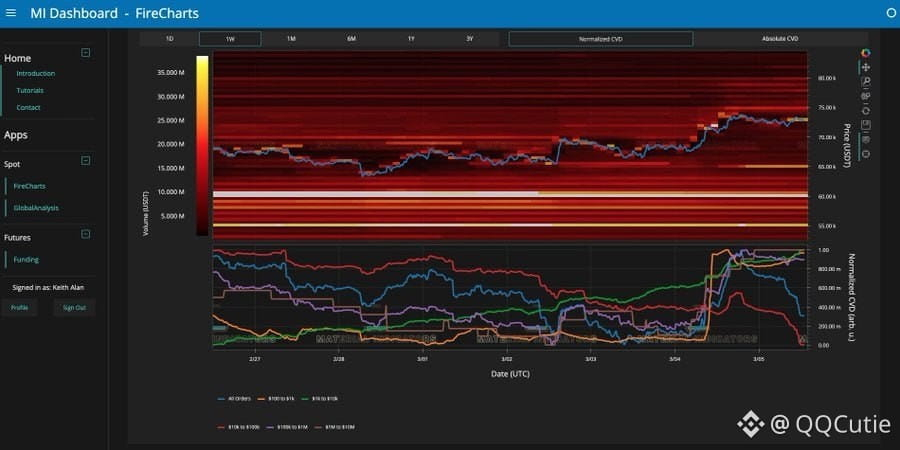Open the Tutorials link
Viewport: 900px width, 450px height.
coord(30,90)
